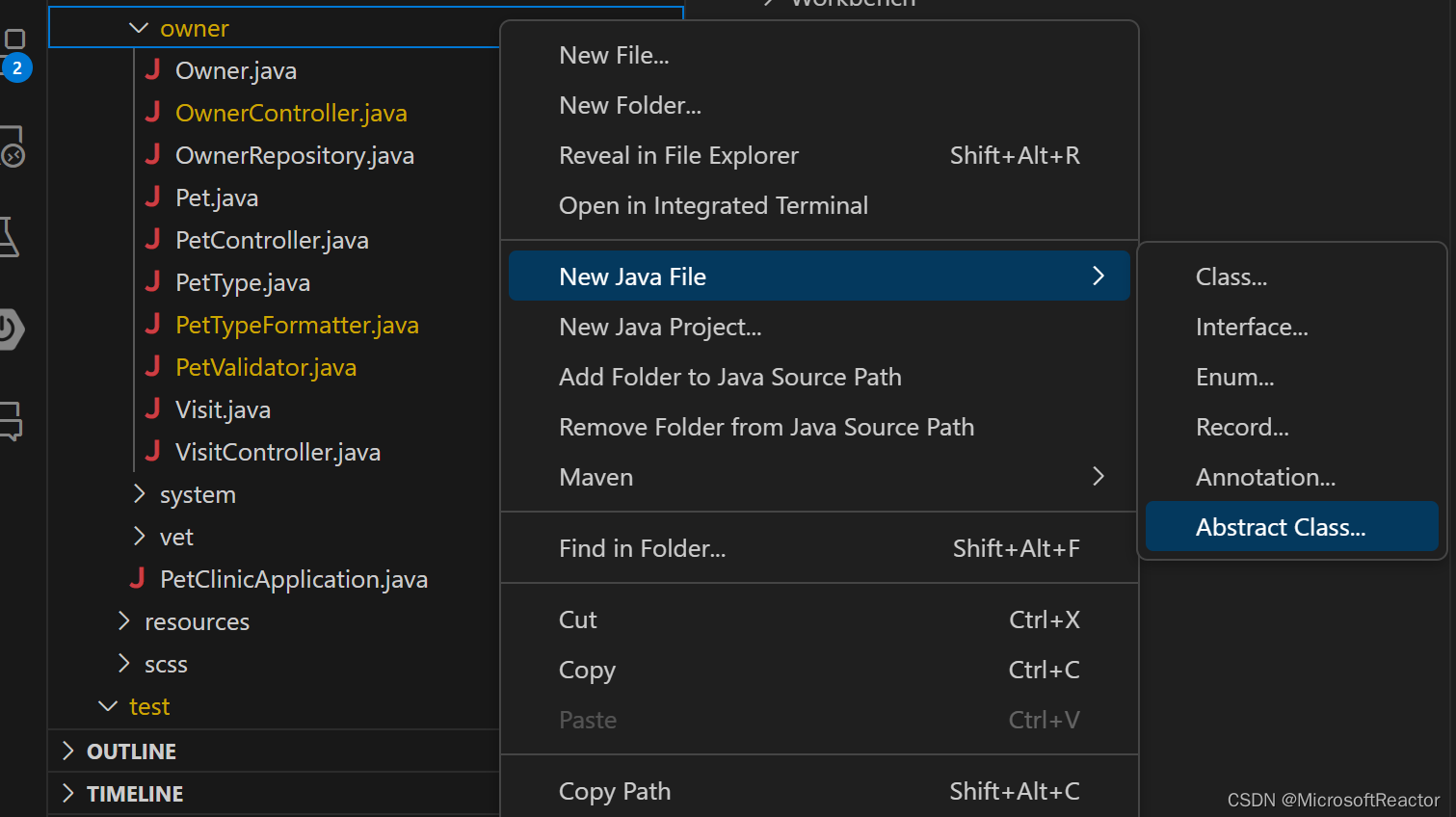Open PetTypeFormatter.java file
Image resolution: width=1456 pixels, height=817 pixels.
coord(297,326)
